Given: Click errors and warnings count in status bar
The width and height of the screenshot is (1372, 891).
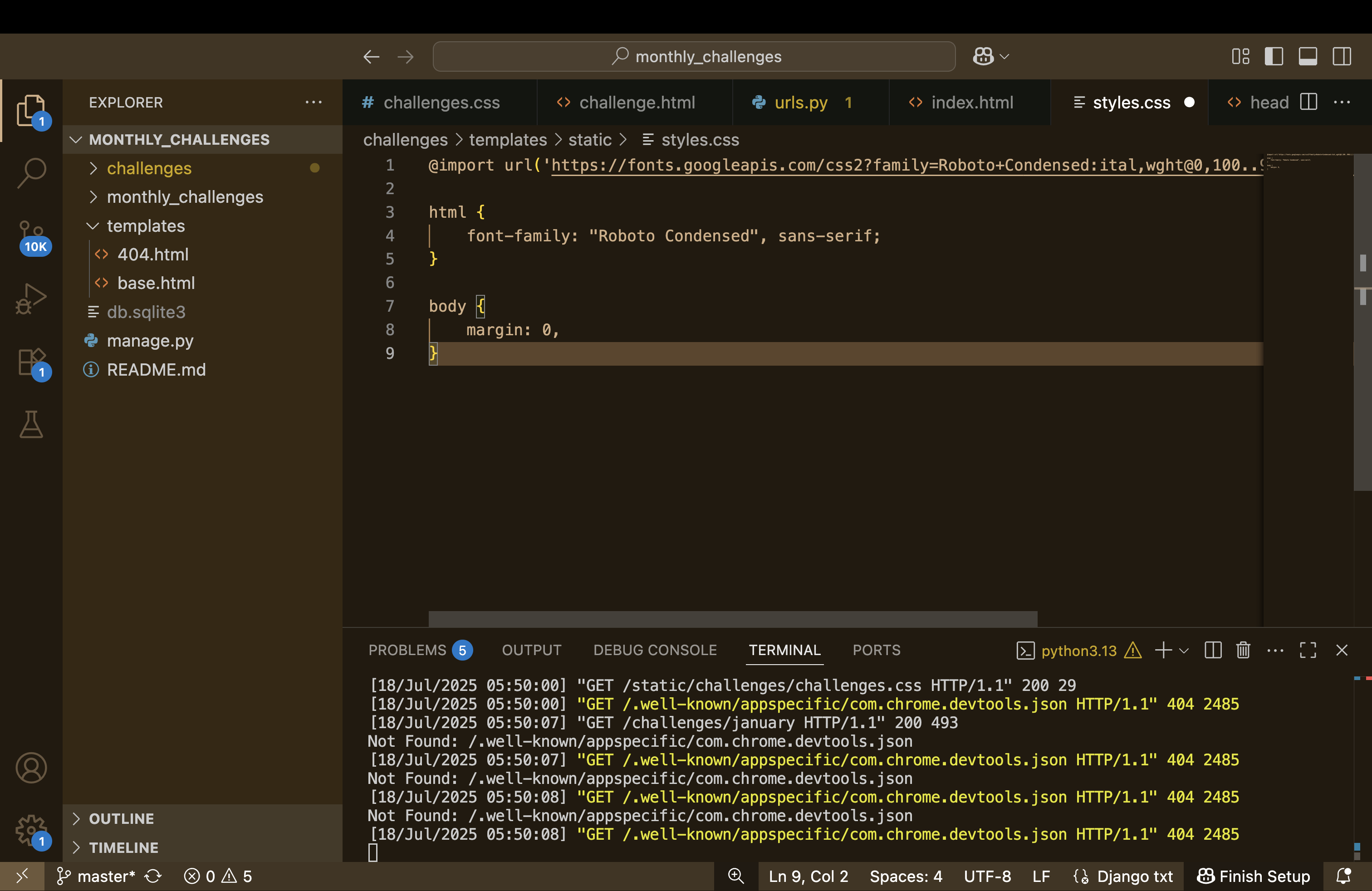Looking at the screenshot, I should click(x=218, y=876).
